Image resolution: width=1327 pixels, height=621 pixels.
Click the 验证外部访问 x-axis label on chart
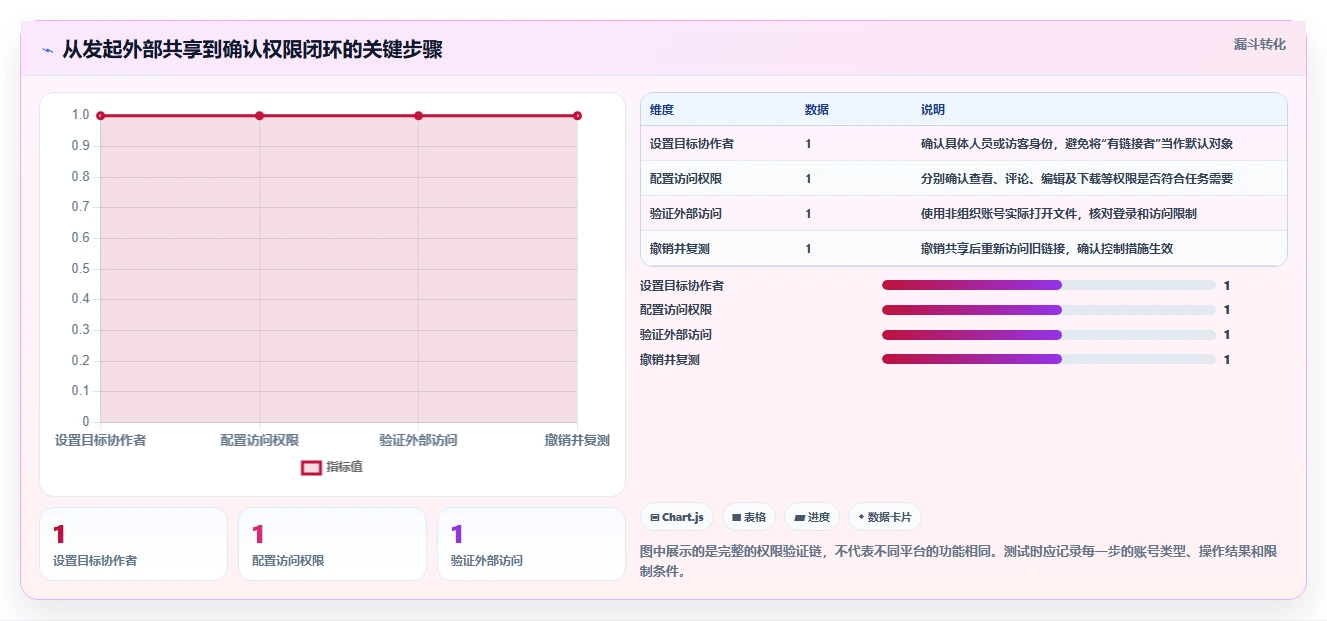coord(418,440)
